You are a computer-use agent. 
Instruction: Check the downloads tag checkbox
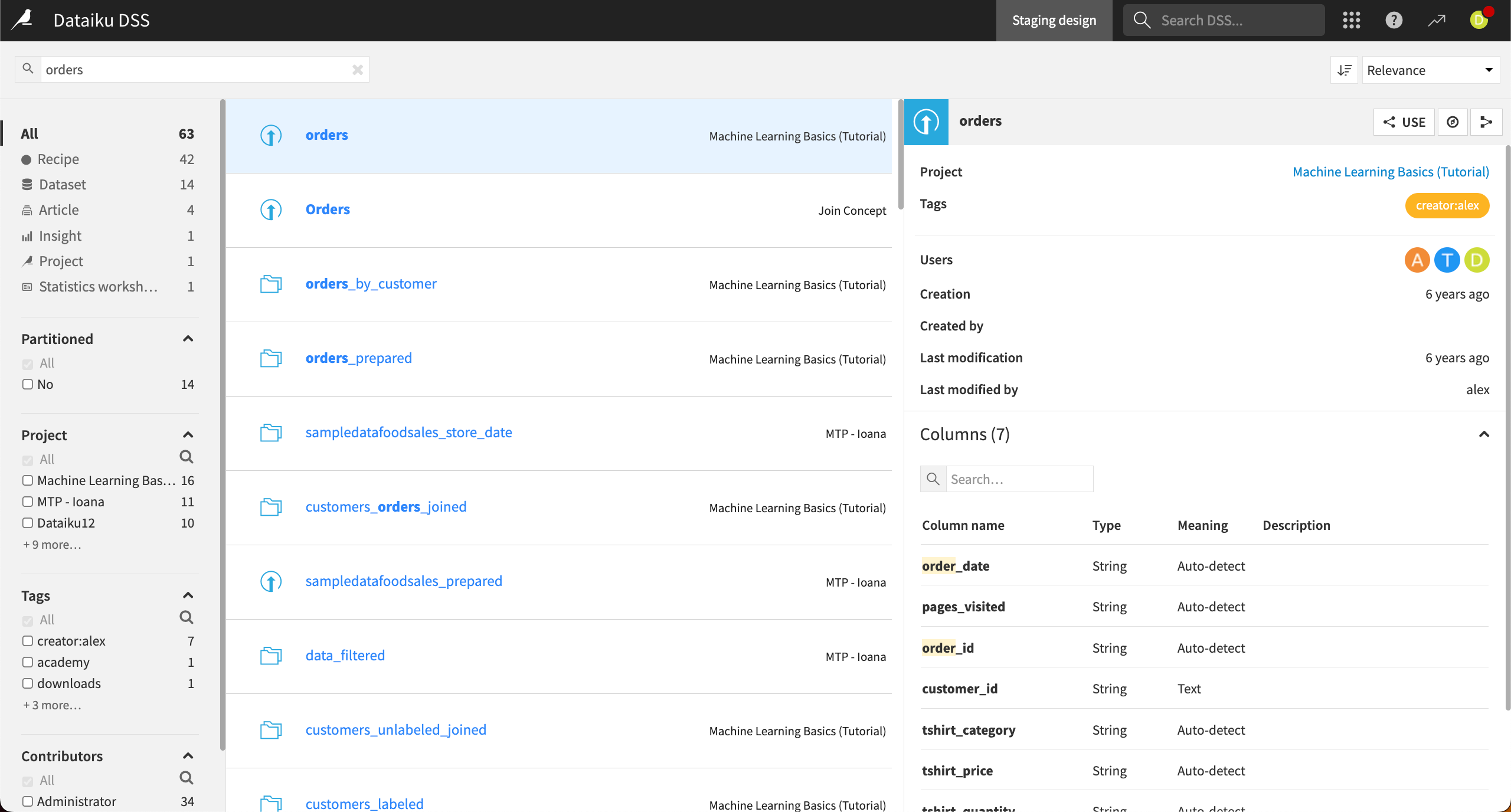point(28,683)
